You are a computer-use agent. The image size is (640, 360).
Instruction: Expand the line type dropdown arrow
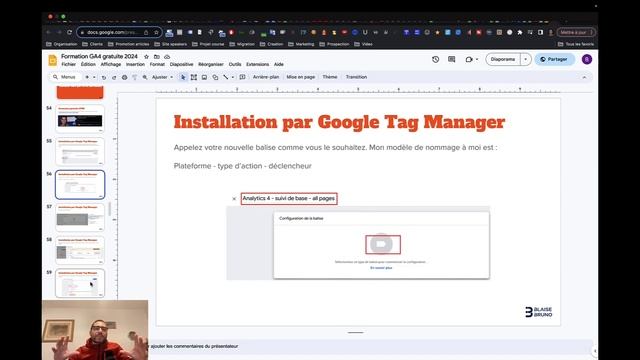(233, 77)
